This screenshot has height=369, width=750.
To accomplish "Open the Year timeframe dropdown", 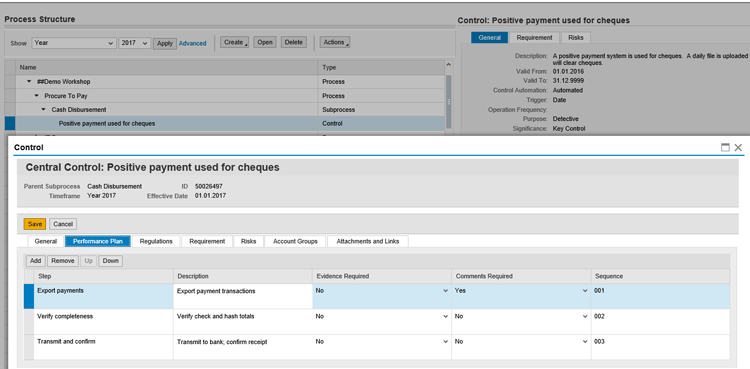I will tap(74, 43).
